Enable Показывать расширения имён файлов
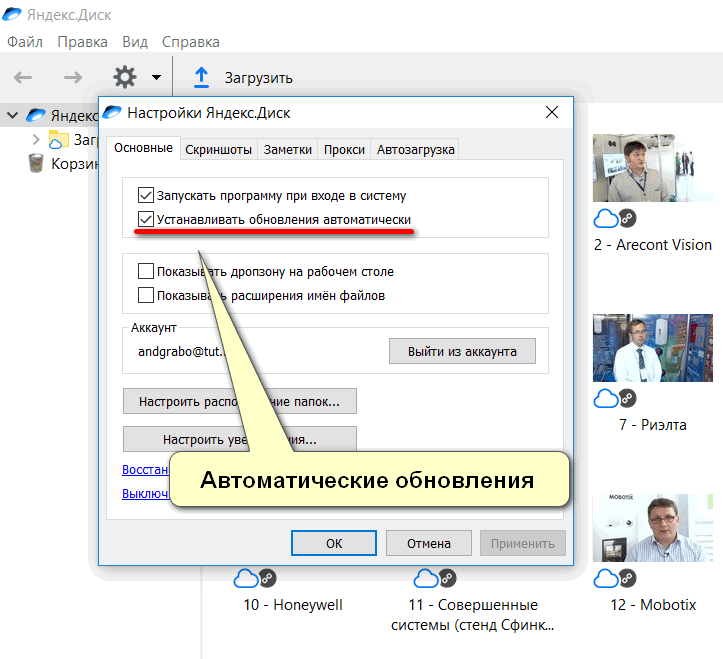 pyautogui.click(x=146, y=295)
